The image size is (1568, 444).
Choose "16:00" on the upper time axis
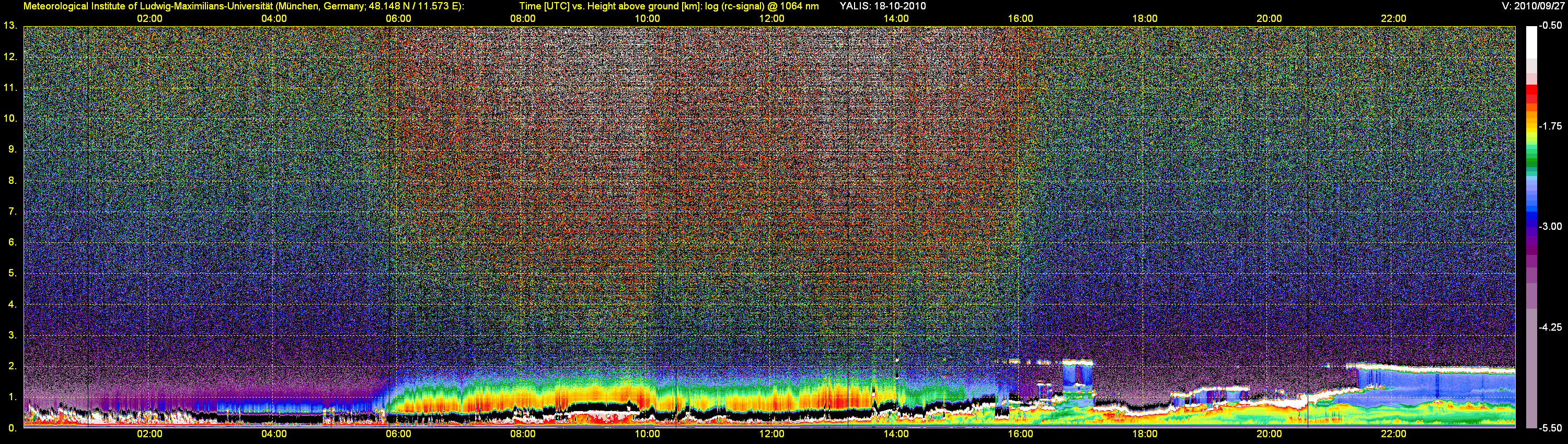click(1020, 19)
